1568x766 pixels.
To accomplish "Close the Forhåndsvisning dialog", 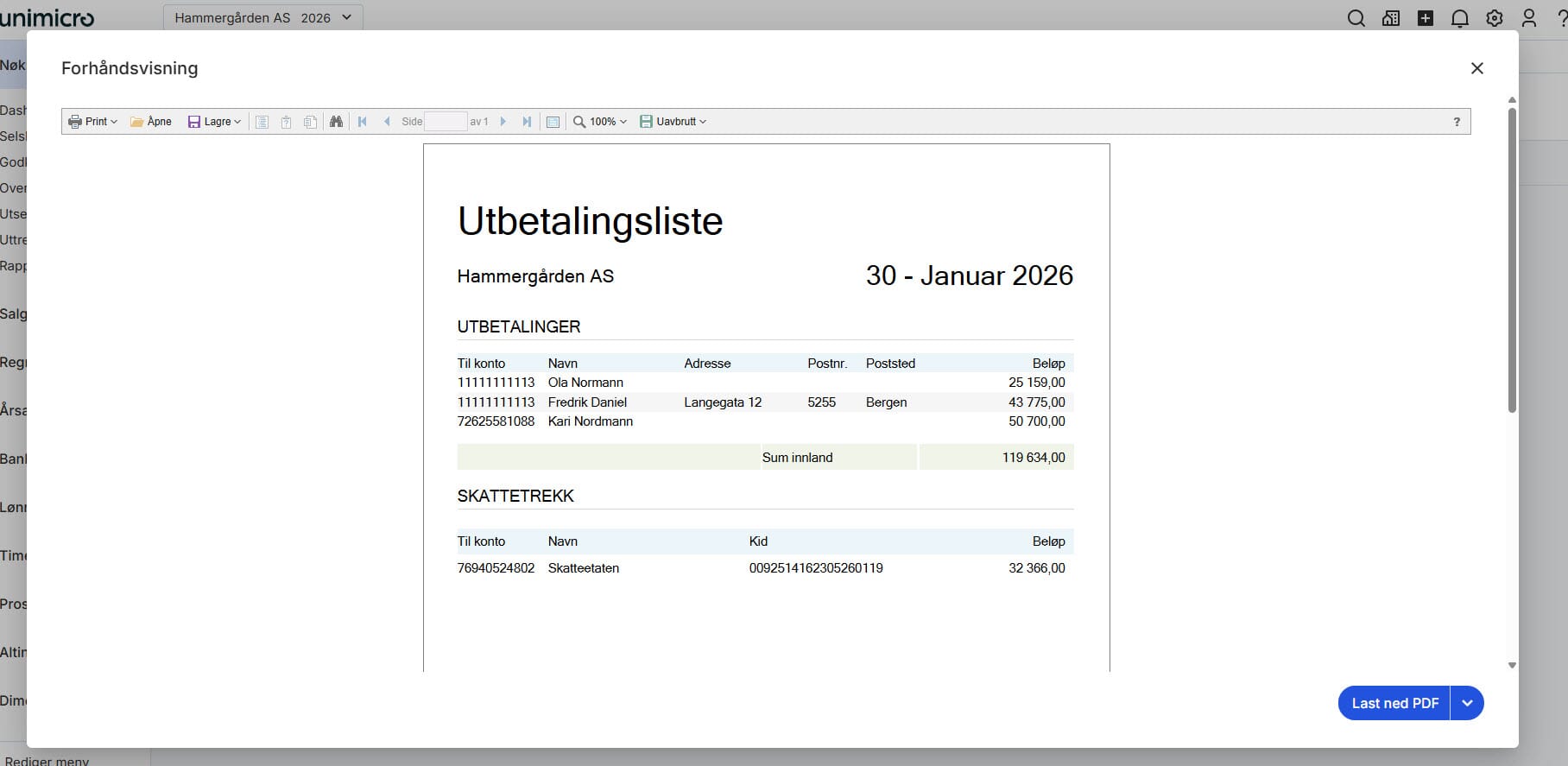I will coord(1476,68).
